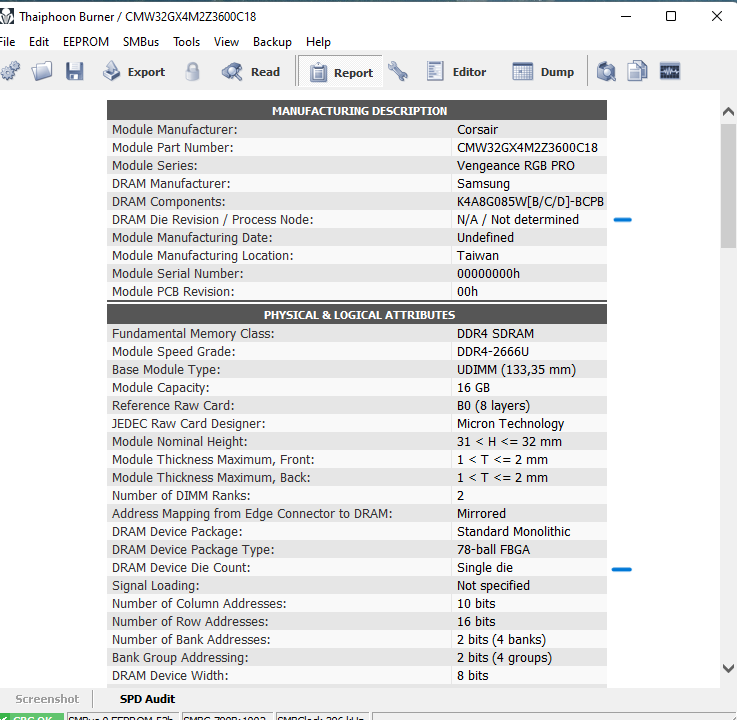This screenshot has width=737, height=720.
Task: Click the 'Module PCB Revision:' label
Action: pyautogui.click(x=173, y=292)
